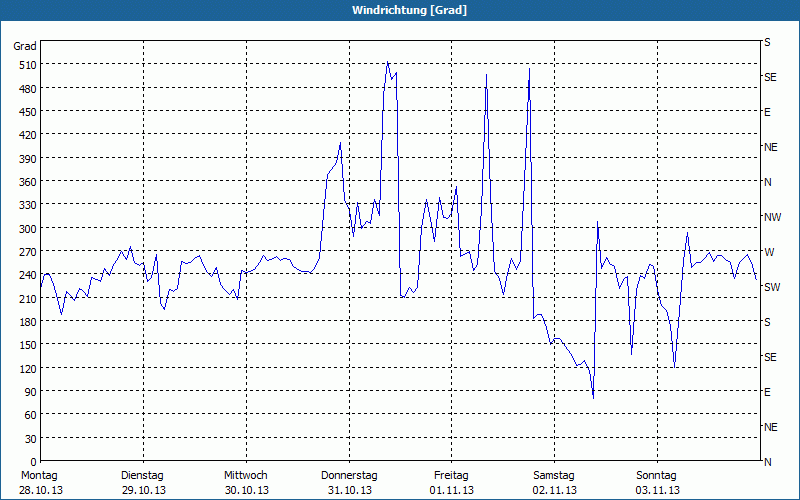
Task: Click the topmost S label on right axis
Action: pos(767,42)
